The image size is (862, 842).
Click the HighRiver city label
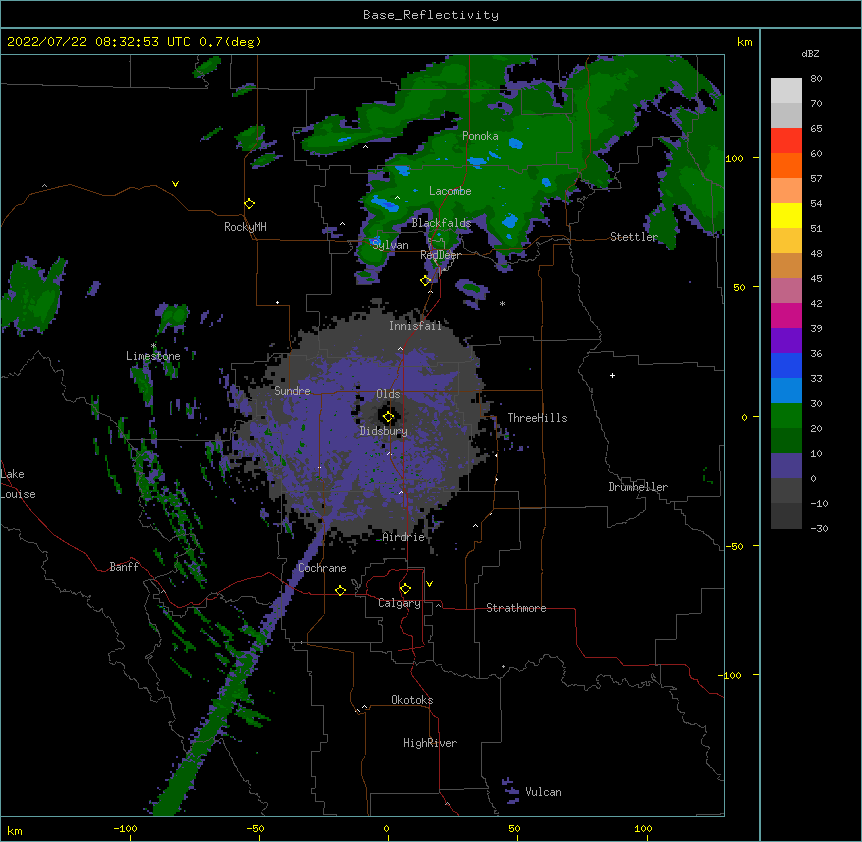(430, 743)
